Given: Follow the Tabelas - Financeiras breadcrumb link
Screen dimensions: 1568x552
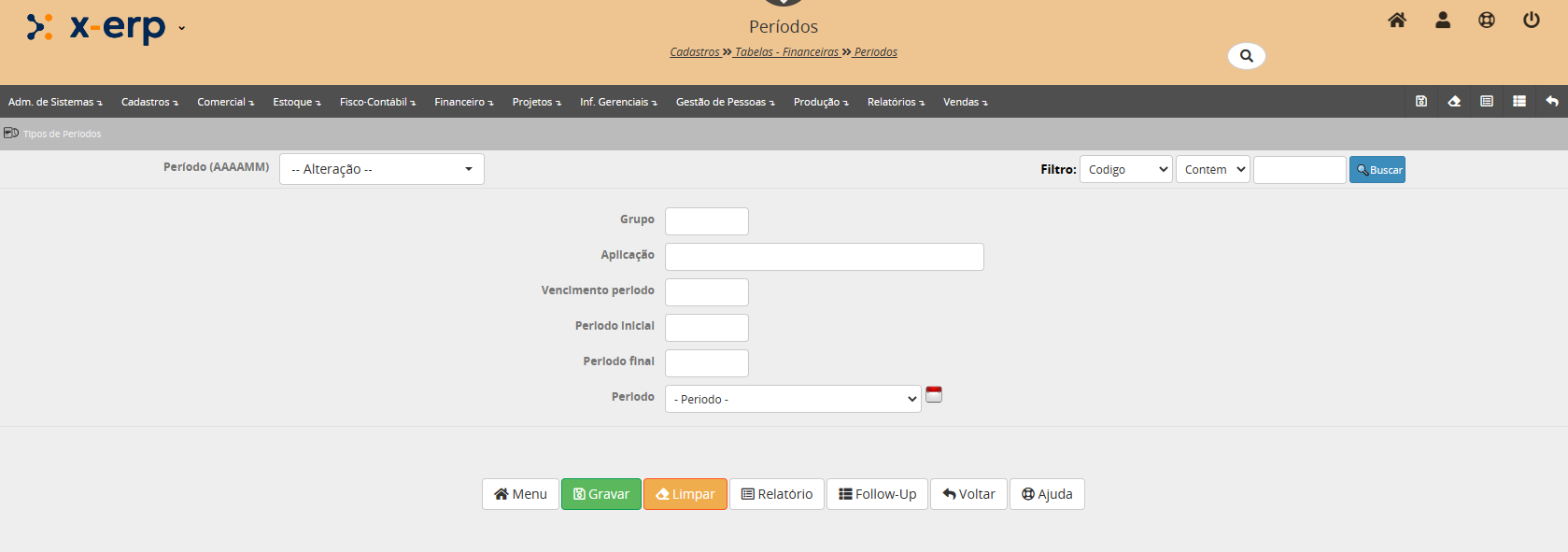Looking at the screenshot, I should 786,52.
